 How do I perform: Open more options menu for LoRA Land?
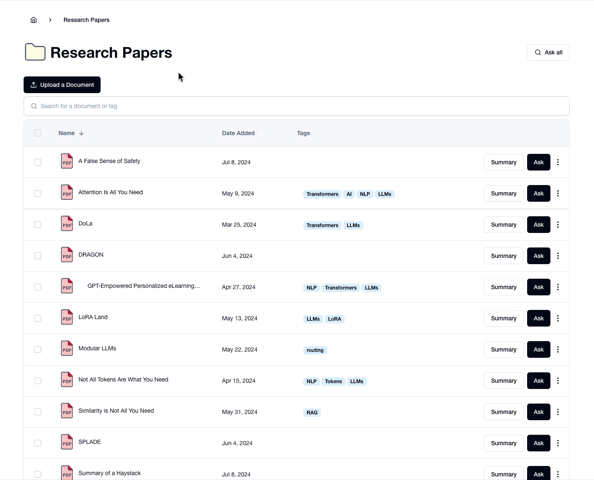coord(558,318)
